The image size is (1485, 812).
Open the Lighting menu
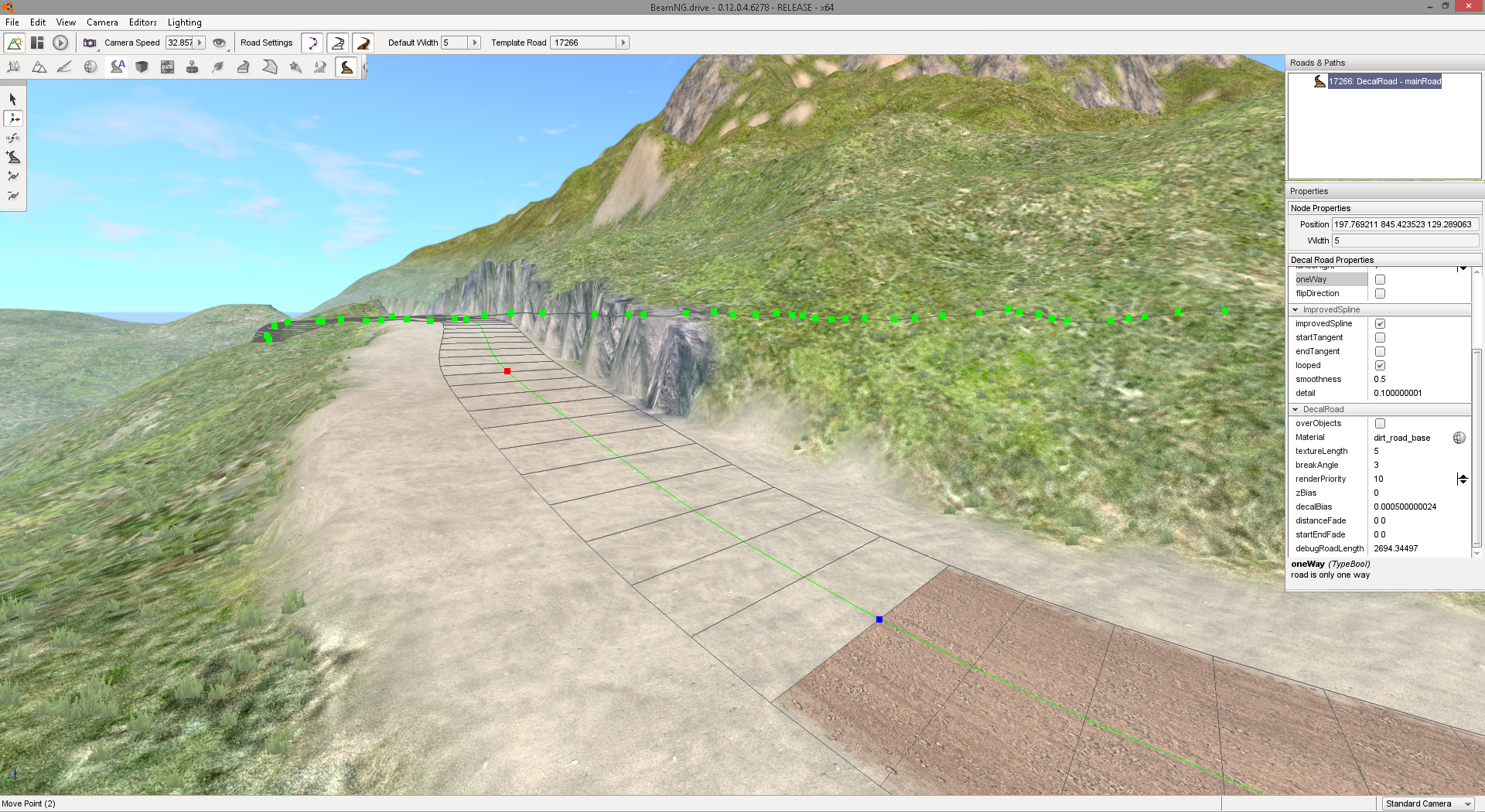coord(185,22)
